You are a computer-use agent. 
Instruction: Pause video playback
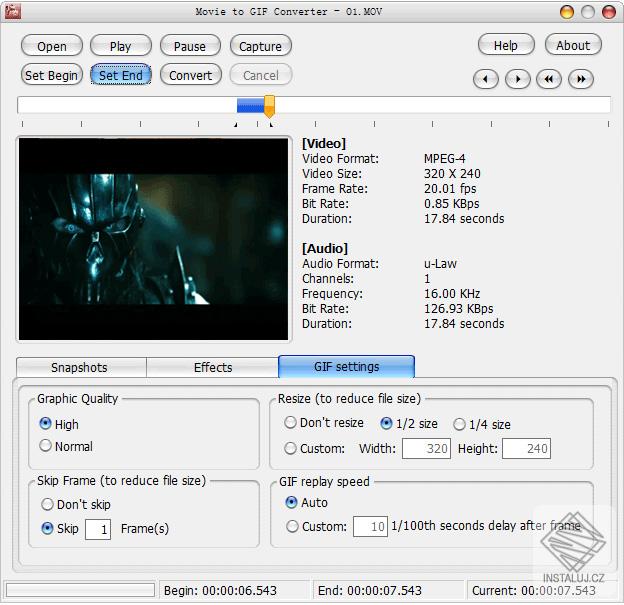click(x=190, y=46)
